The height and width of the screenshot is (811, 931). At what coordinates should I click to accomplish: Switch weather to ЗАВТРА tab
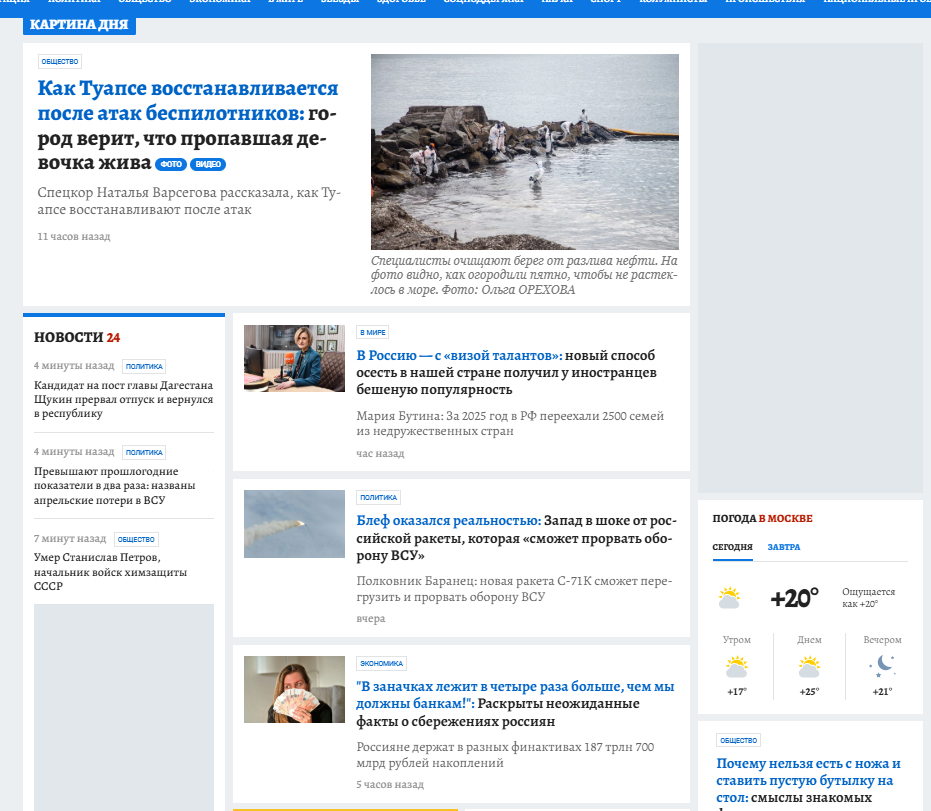click(784, 547)
